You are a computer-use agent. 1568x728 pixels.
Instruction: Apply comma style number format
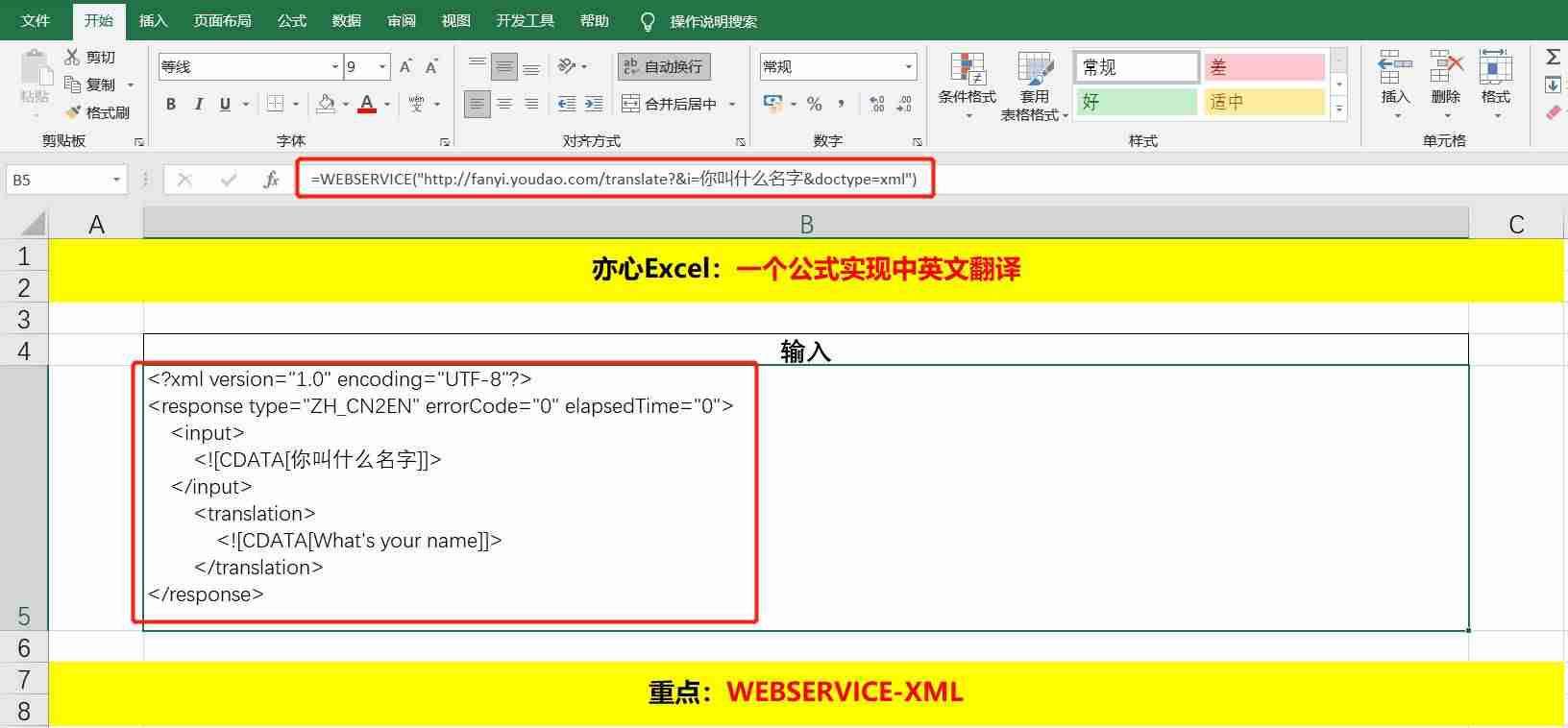point(842,104)
